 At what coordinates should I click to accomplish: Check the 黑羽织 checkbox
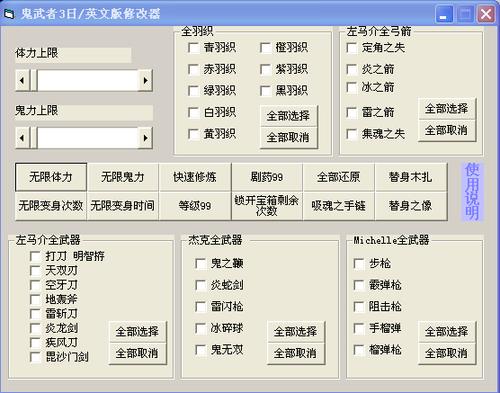(265, 91)
